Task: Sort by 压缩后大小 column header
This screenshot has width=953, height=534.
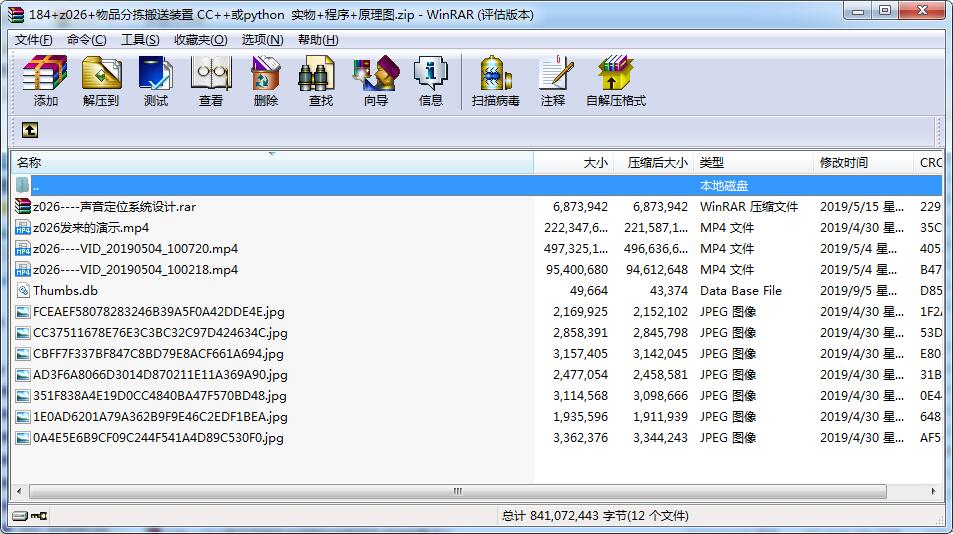Action: click(x=653, y=162)
